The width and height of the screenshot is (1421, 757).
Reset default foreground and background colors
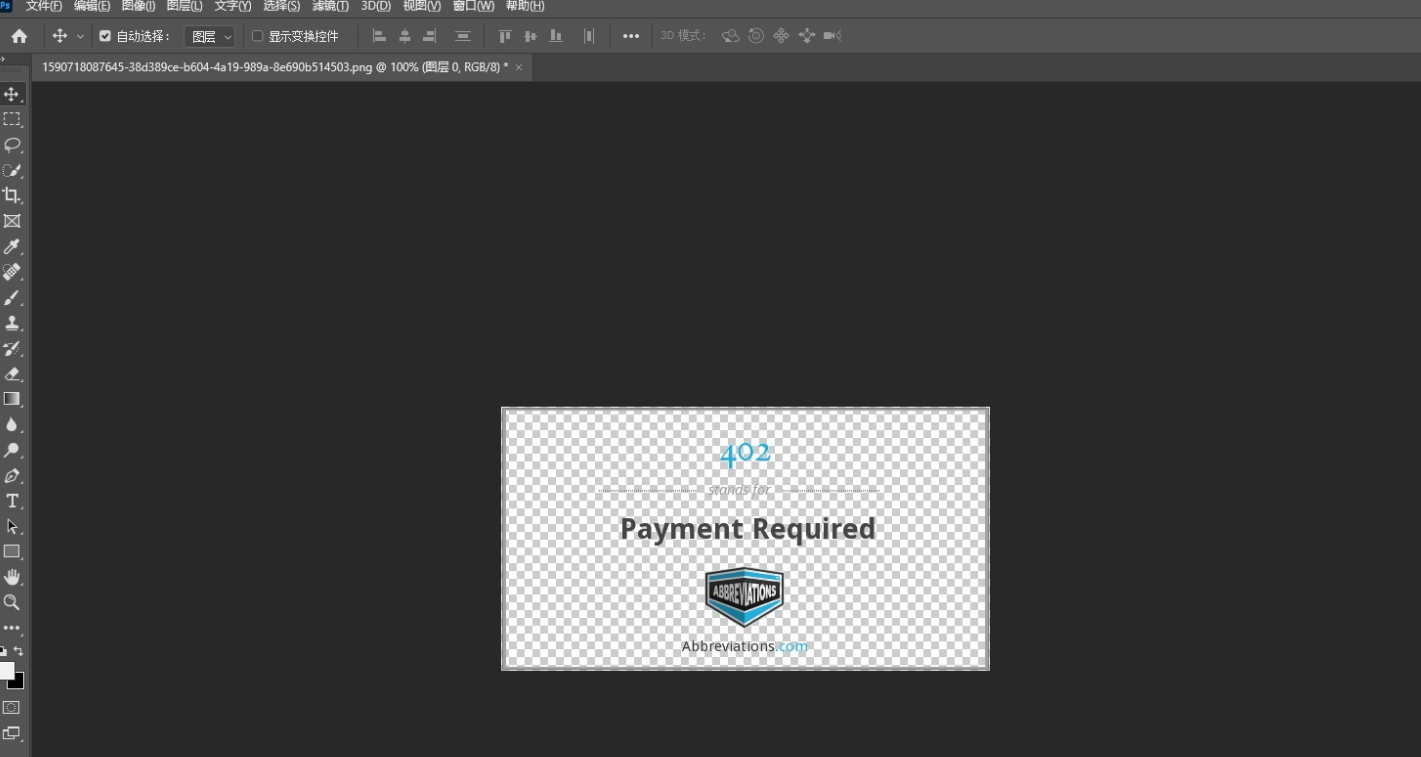click(4, 651)
